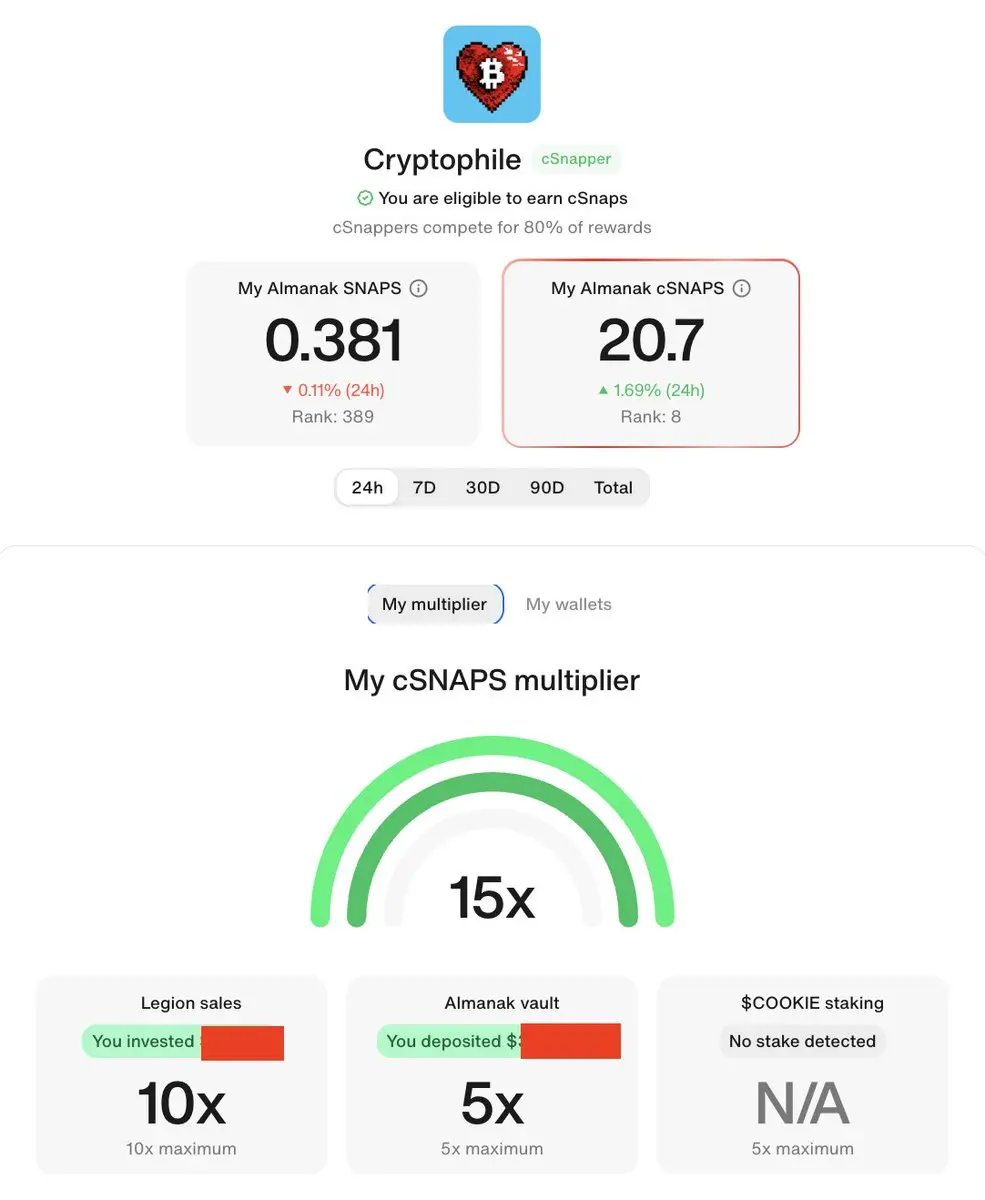Click the No stake detected badge
This screenshot has width=985, height=1200.
pos(802,1041)
